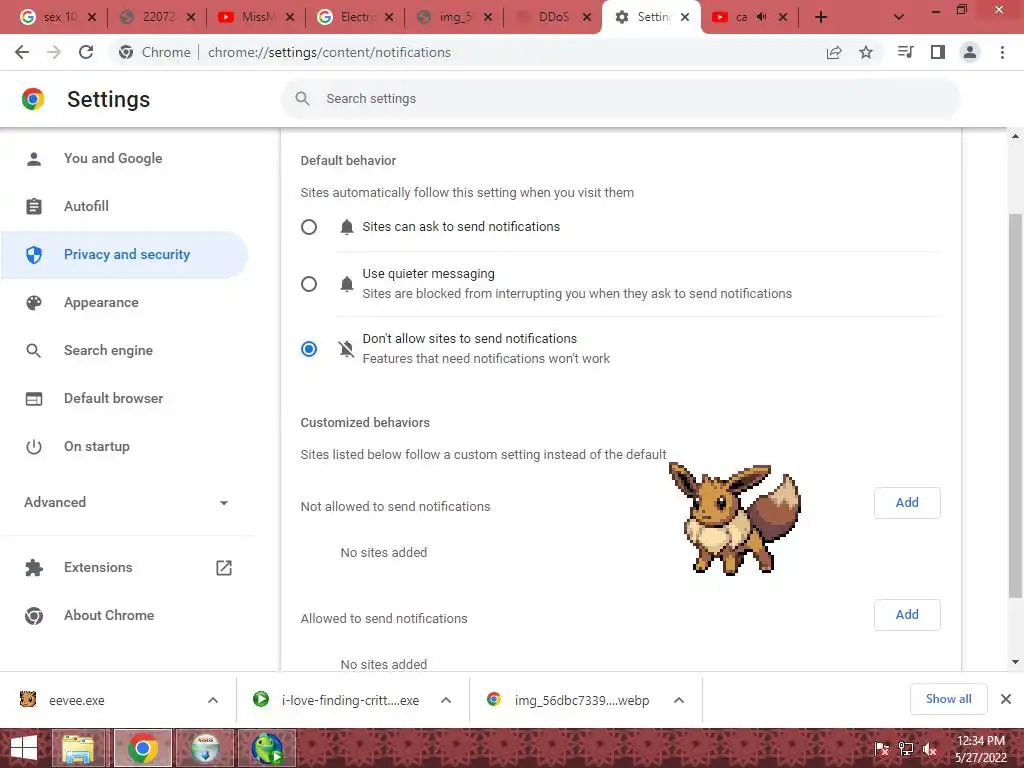Click the settings page vertical scrollbar thumb
1024x768 pixels.
[x=1016, y=405]
